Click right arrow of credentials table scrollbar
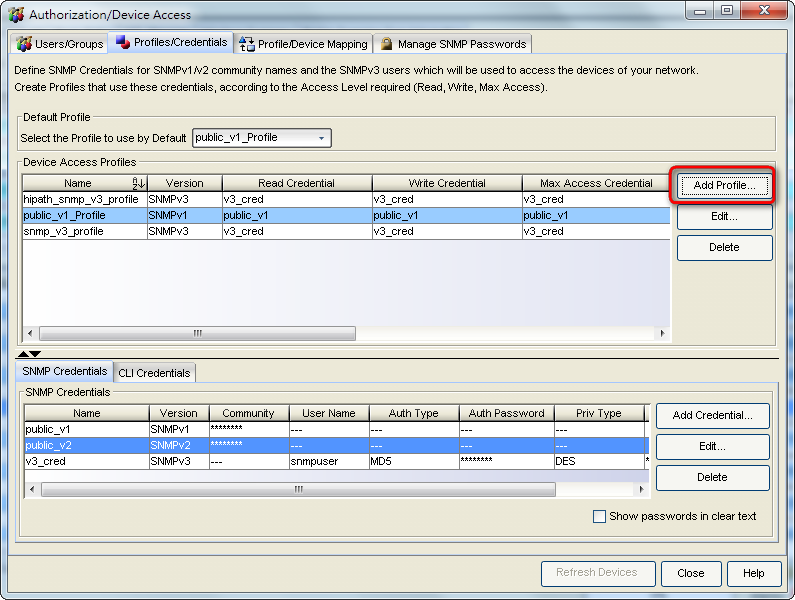 [x=641, y=489]
